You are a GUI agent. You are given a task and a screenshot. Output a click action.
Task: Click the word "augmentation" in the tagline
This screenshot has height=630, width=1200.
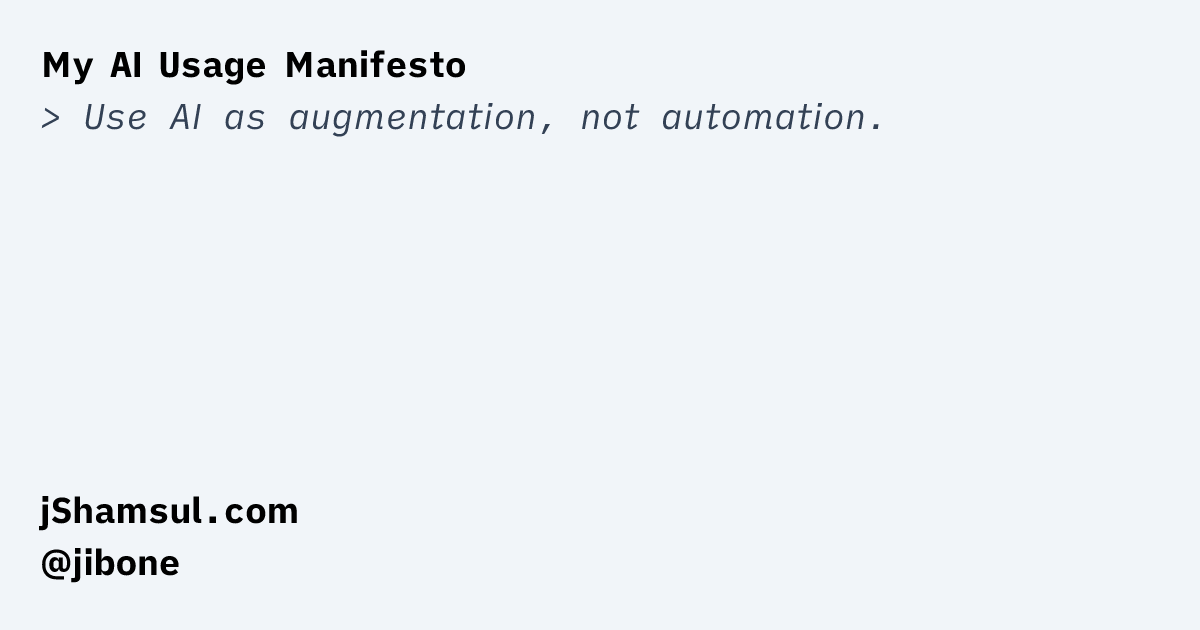(x=413, y=119)
